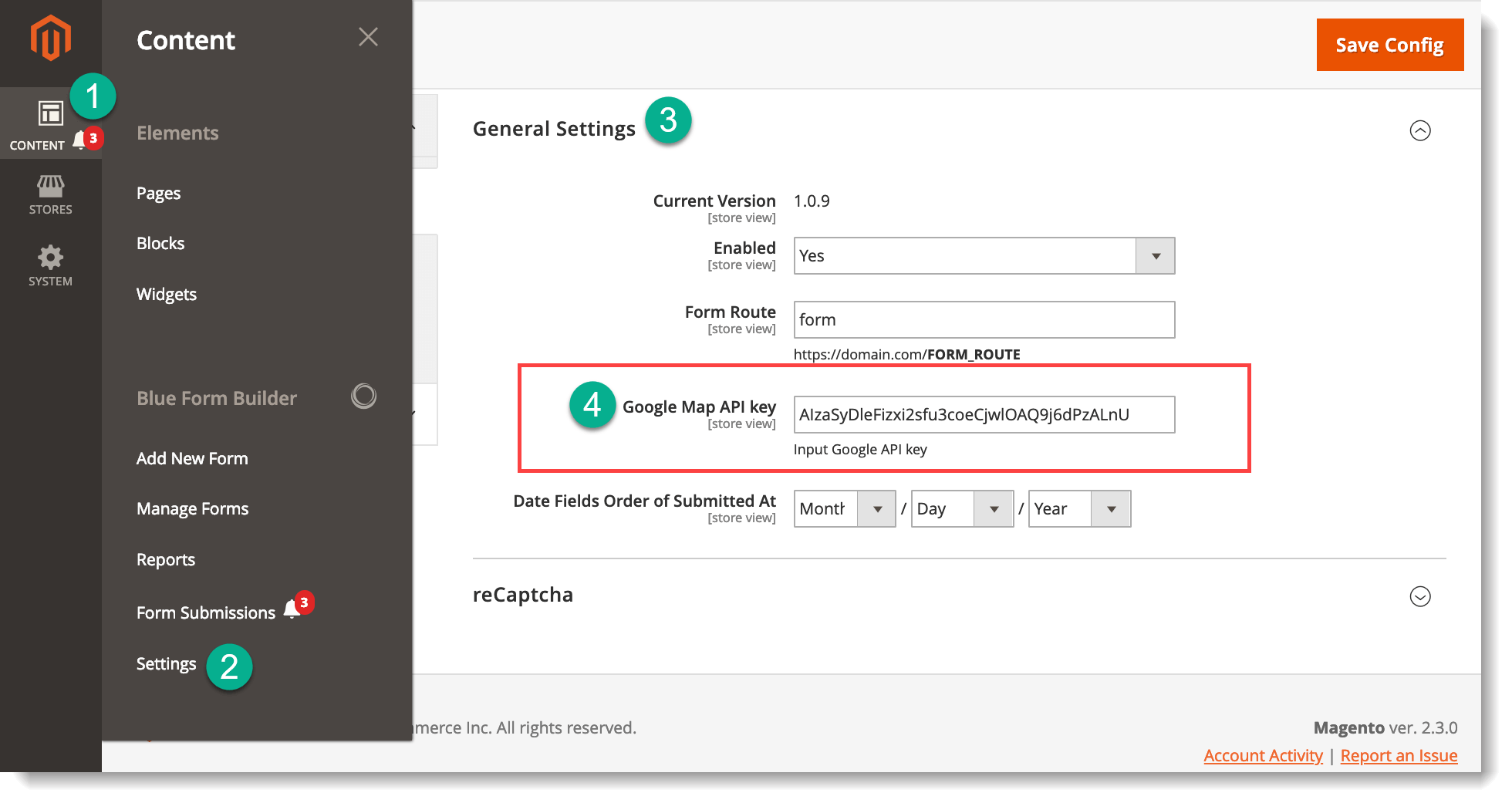Select Settings in the Content menu
Image resolution: width=1512 pixels, height=803 pixels.
click(166, 664)
